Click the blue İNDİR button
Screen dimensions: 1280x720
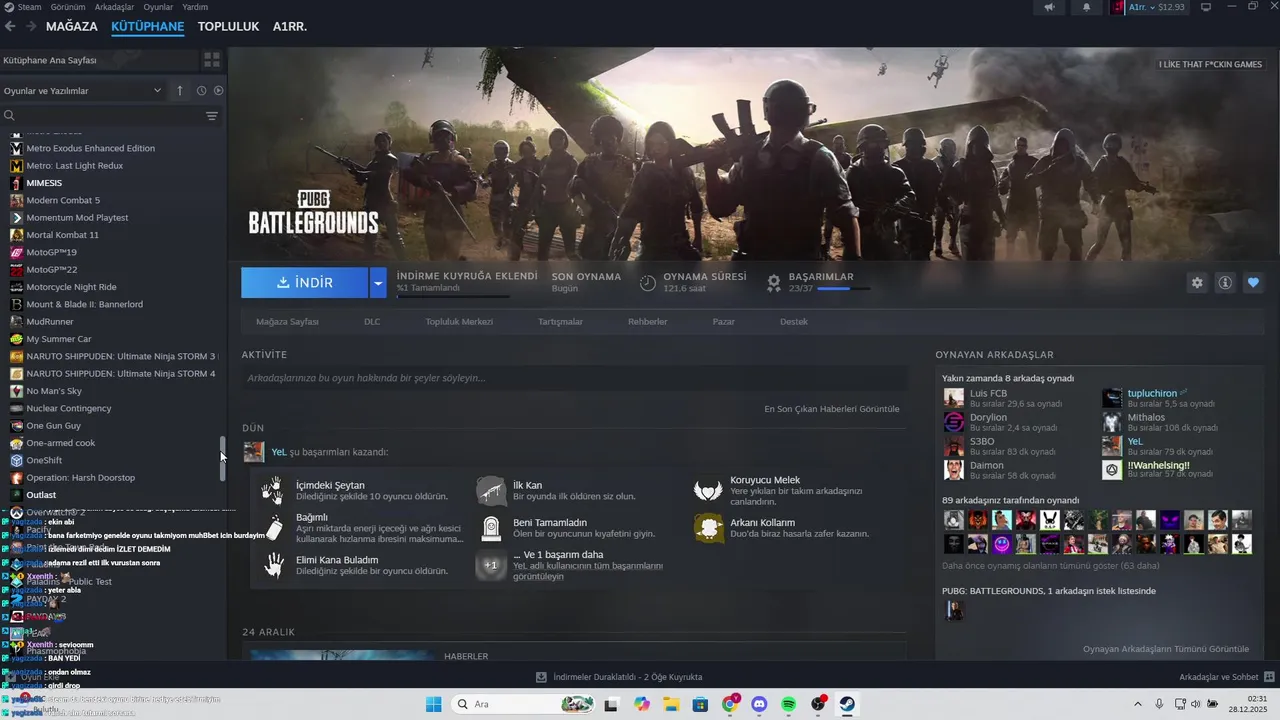click(305, 283)
